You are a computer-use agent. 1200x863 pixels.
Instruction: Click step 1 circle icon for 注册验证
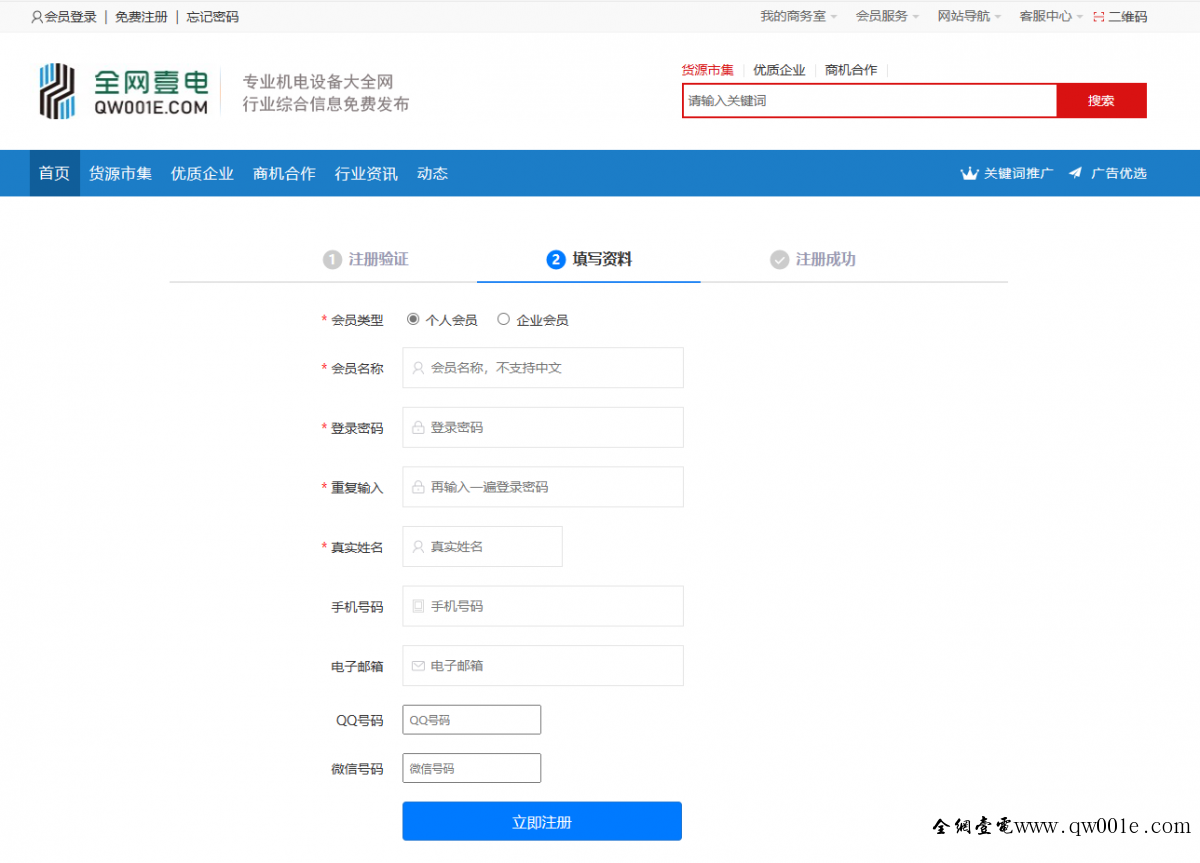pos(332,260)
